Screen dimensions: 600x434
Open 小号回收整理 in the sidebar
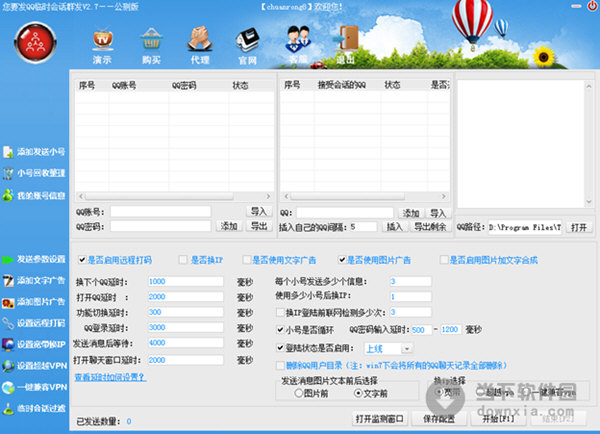tap(34, 173)
